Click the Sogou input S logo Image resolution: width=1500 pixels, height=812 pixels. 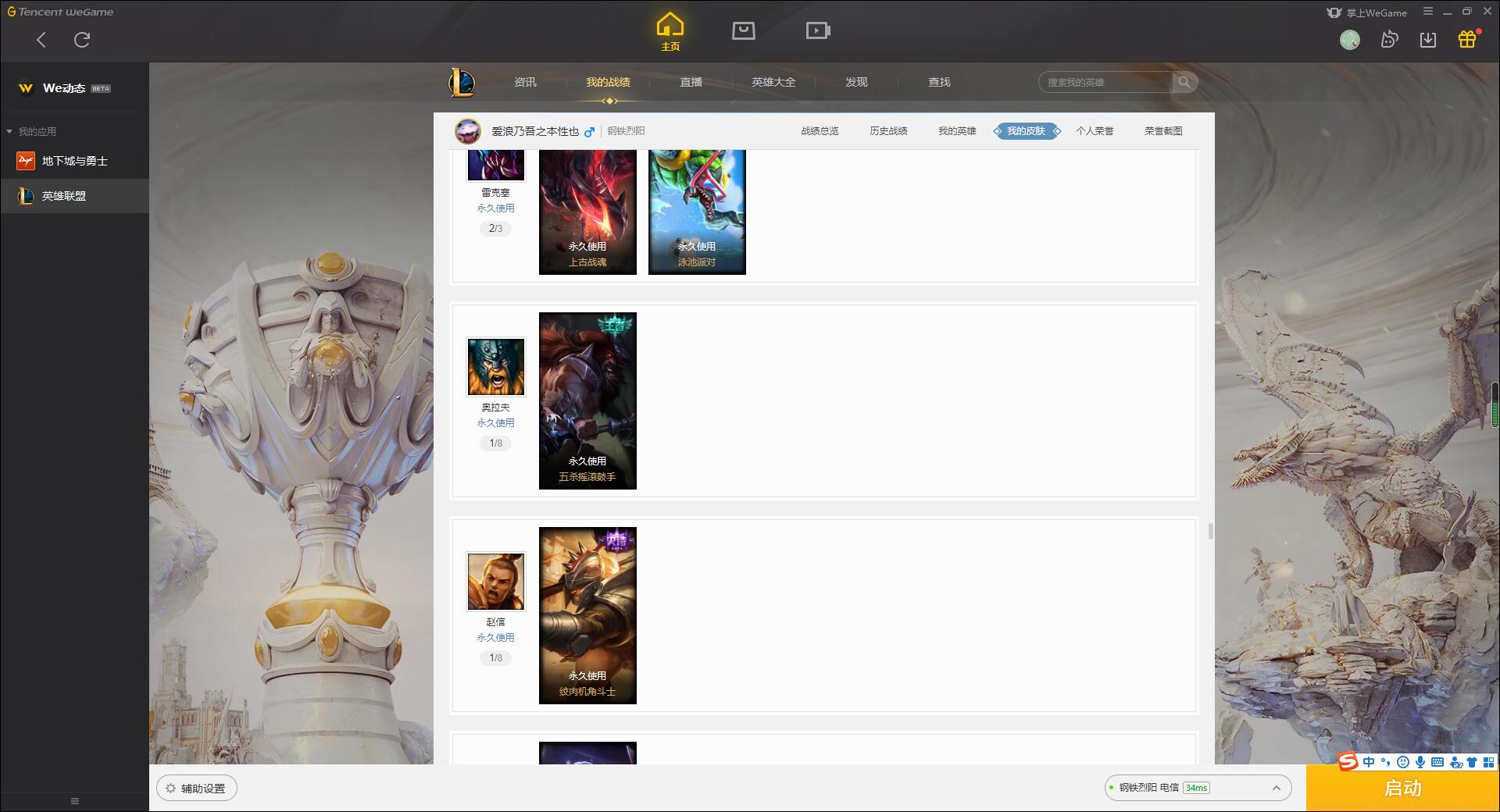click(1348, 762)
